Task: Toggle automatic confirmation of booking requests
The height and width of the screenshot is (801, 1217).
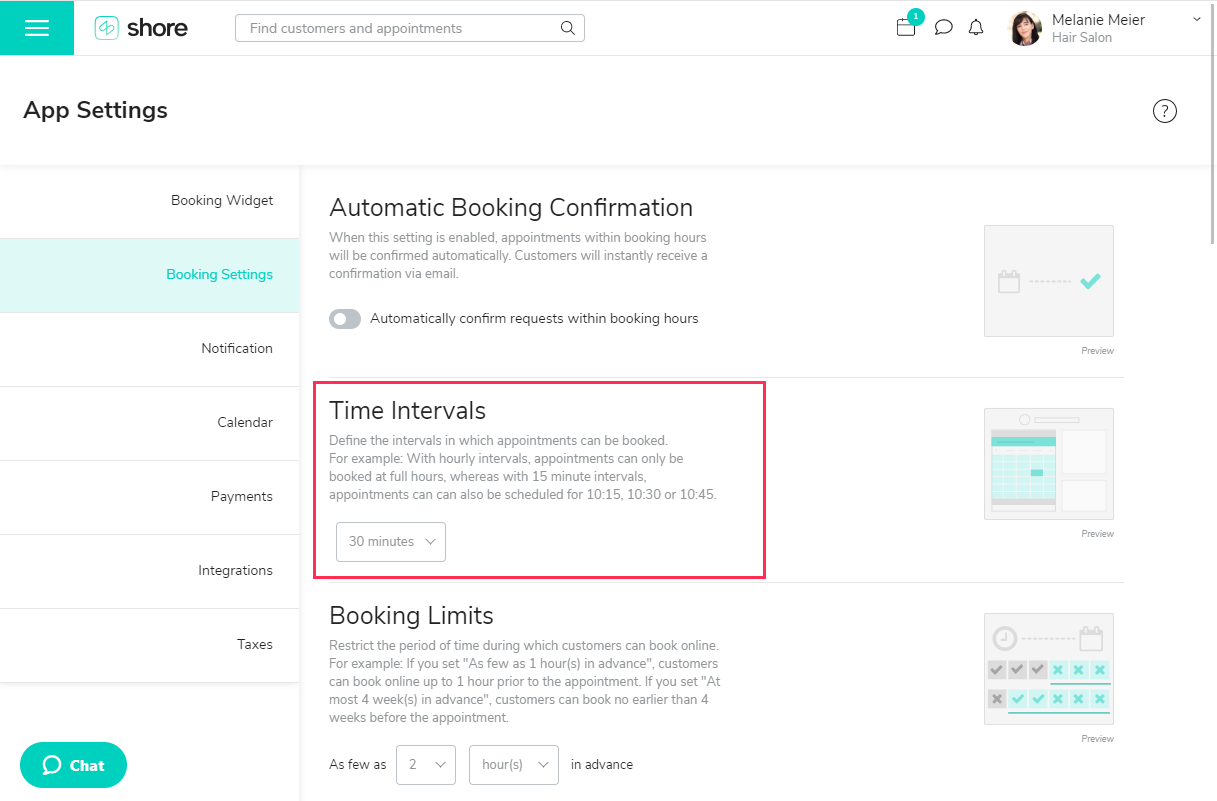Action: coord(345,319)
